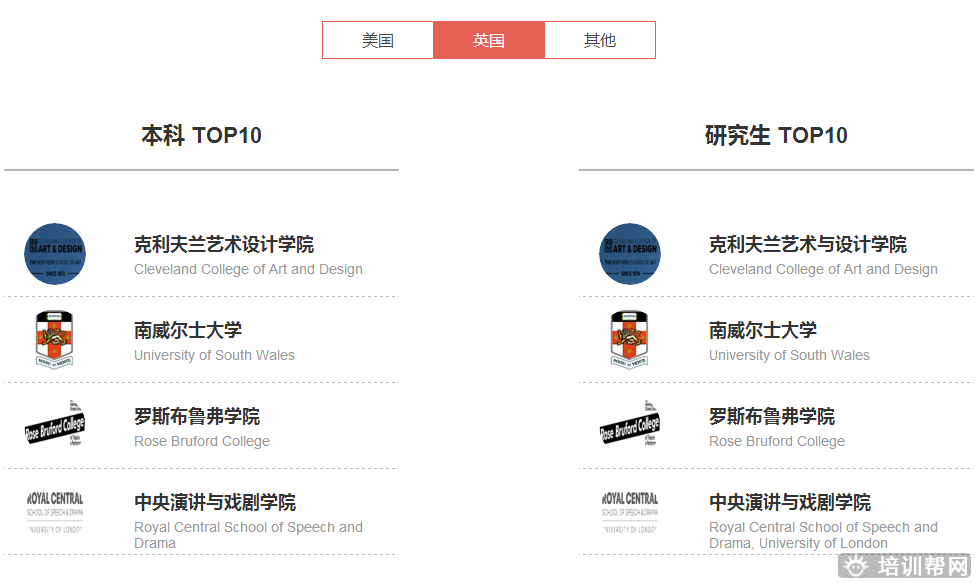Click 'University of South Wales' under 本科 TOP10
Viewport: 976px width, 583px height.
pyautogui.click(x=215, y=355)
